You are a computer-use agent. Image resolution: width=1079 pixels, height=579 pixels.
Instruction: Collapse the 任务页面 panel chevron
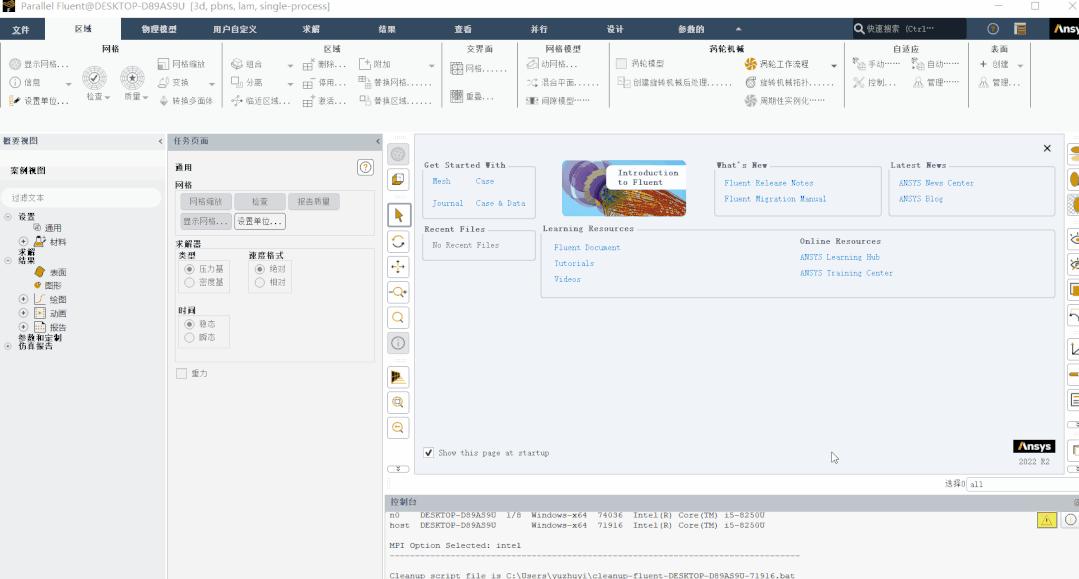[378, 141]
